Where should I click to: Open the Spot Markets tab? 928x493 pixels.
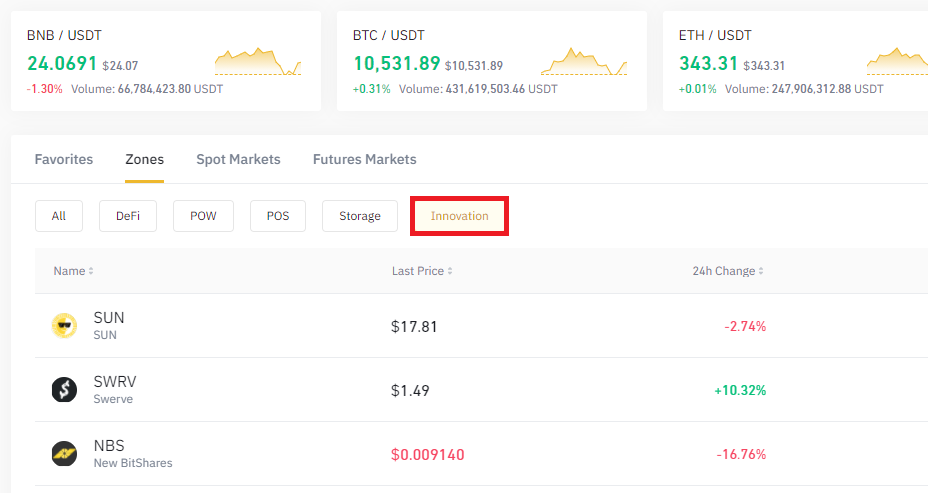tap(239, 159)
